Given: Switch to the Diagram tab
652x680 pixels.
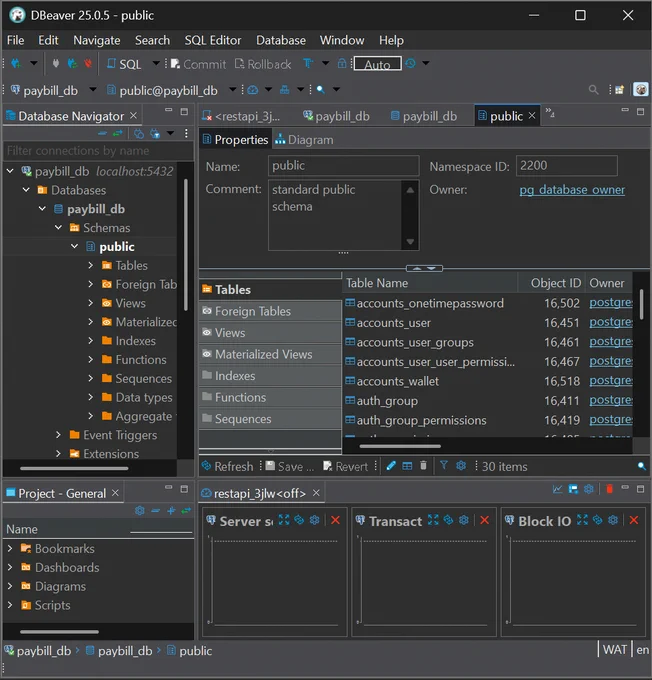Looking at the screenshot, I should tap(304, 140).
